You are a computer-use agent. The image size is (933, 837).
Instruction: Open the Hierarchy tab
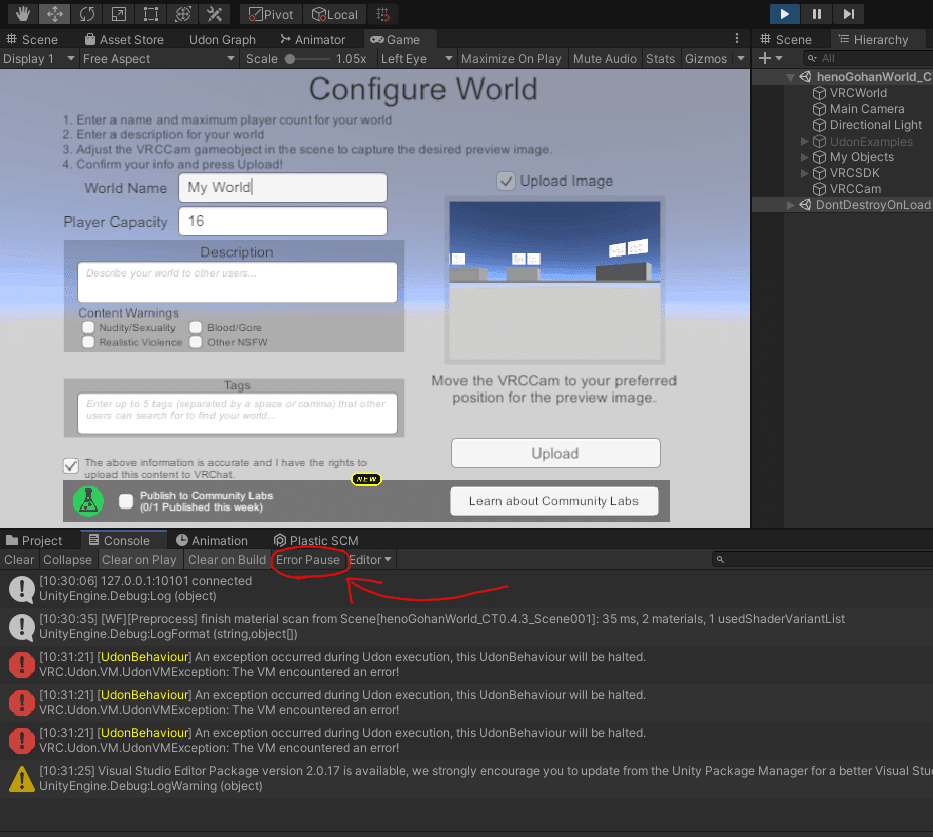coord(873,40)
